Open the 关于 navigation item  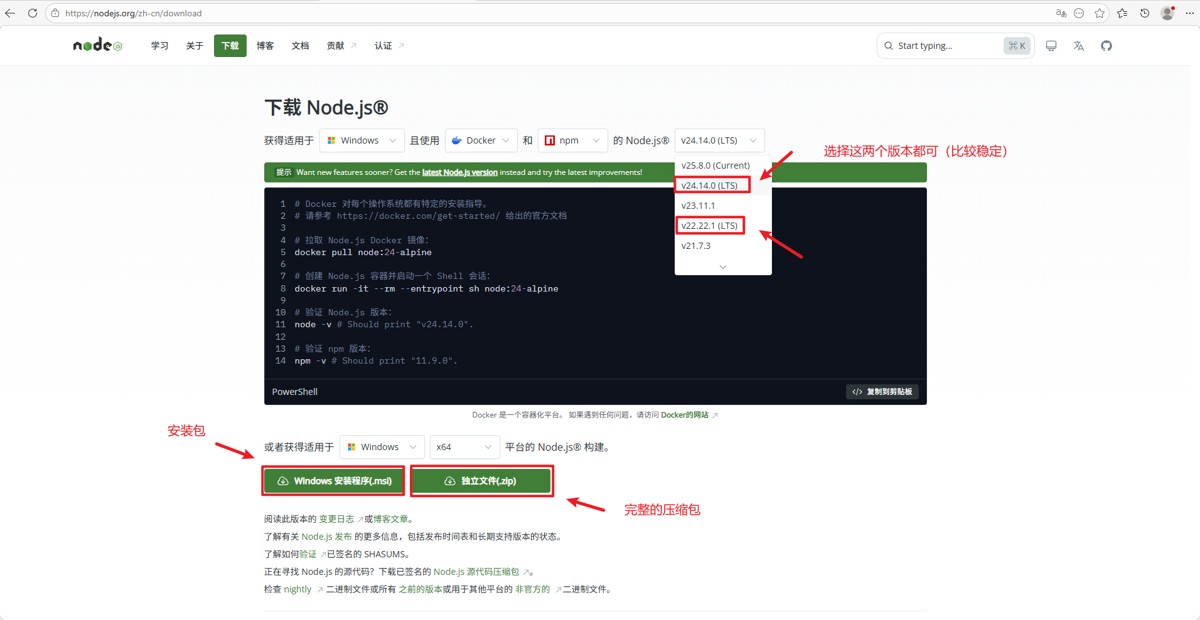click(x=195, y=46)
